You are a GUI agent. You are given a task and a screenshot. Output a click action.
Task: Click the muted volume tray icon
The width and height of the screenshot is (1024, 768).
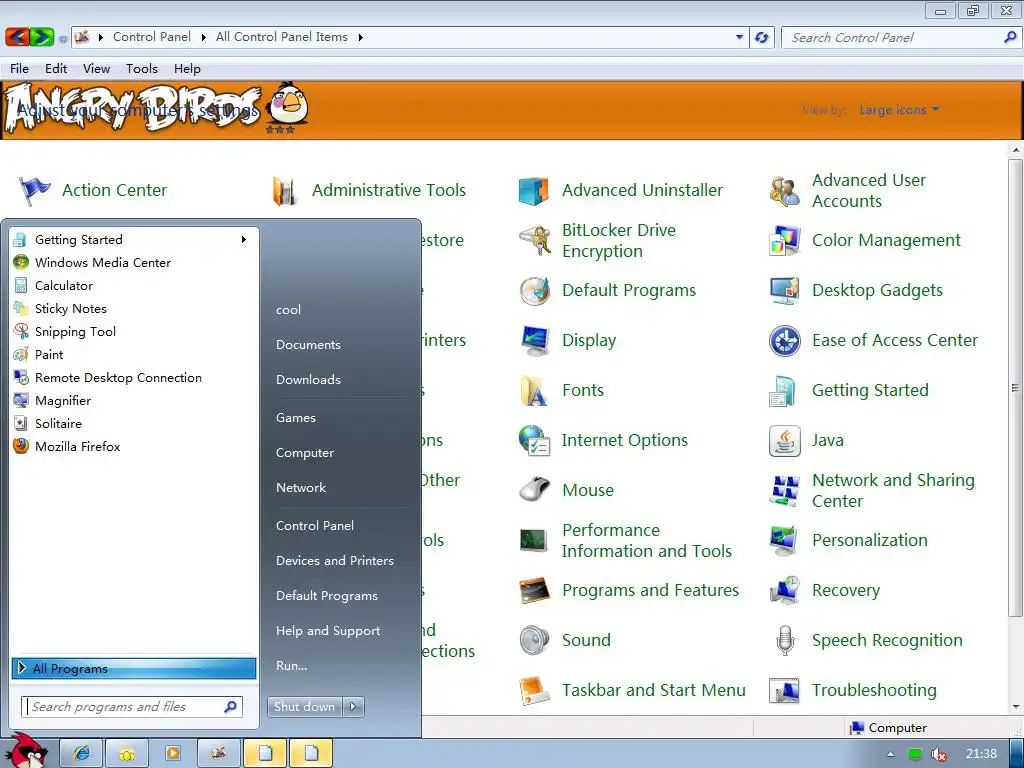[x=939, y=755]
